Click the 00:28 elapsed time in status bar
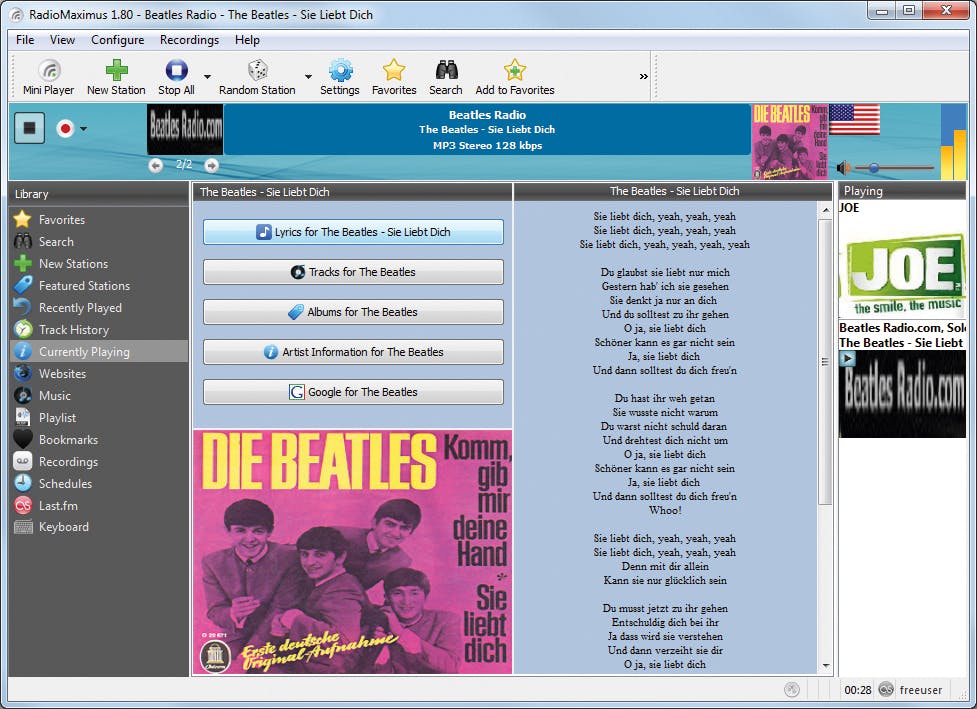 click(857, 690)
